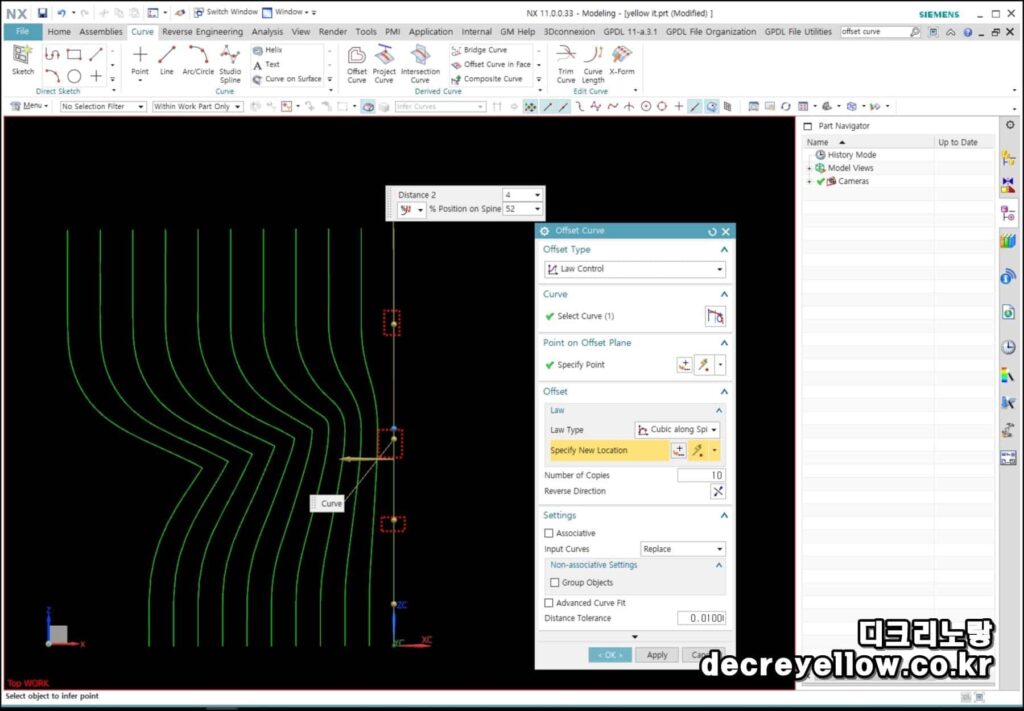This screenshot has width=1024, height=711.
Task: Click the command finder search box
Action: click(x=874, y=31)
